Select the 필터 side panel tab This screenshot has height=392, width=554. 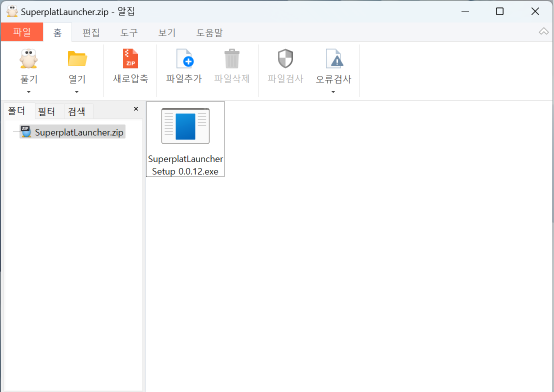46,112
